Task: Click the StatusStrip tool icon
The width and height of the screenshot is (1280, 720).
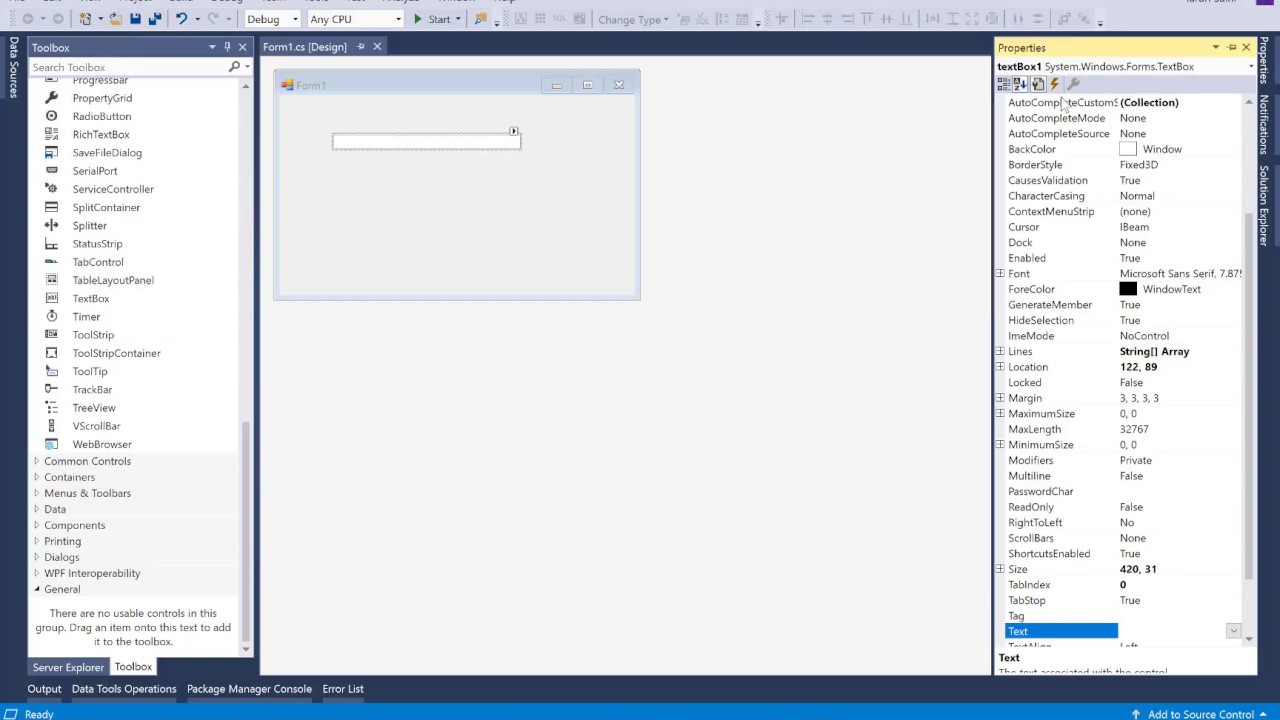Action: click(x=51, y=244)
